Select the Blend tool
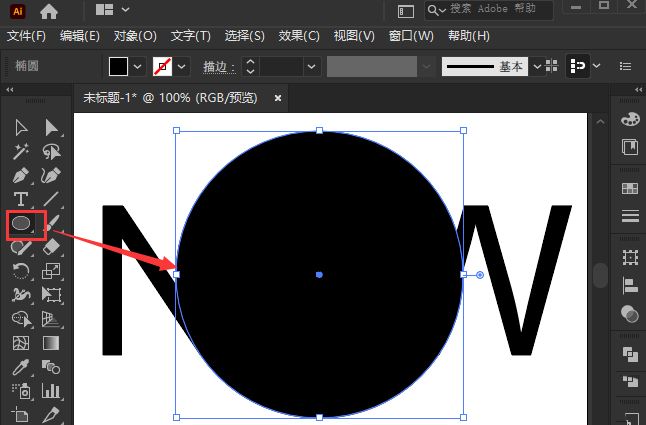This screenshot has width=646, height=425. [x=51, y=367]
